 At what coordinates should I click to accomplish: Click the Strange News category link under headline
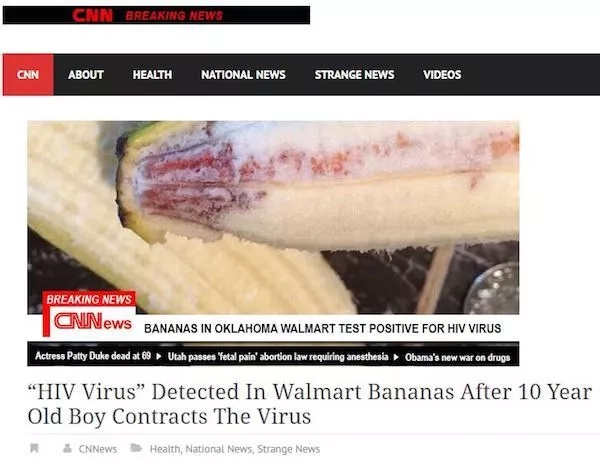pyautogui.click(x=289, y=449)
